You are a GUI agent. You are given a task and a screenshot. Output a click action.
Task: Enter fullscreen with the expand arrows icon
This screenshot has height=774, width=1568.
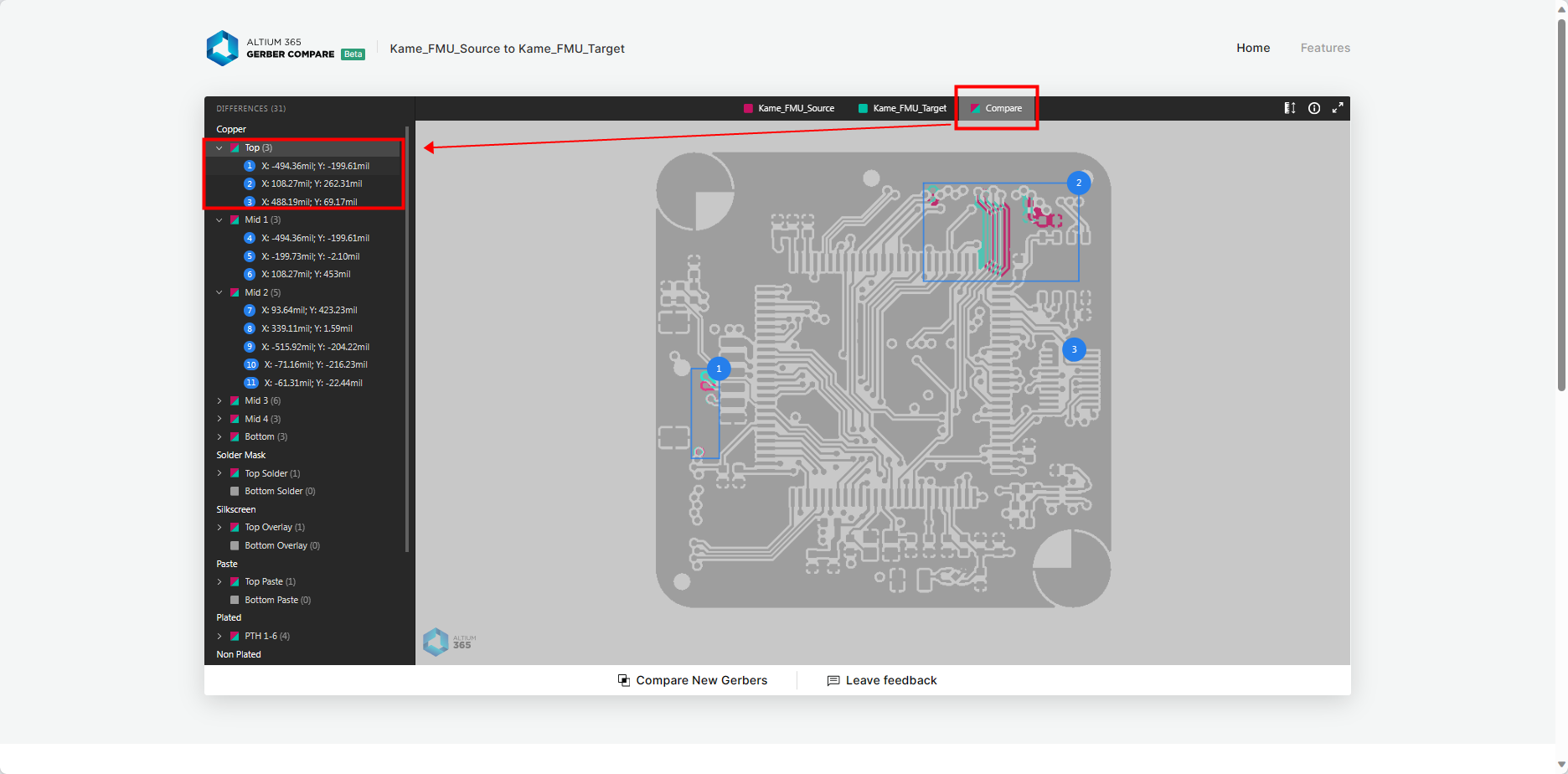tap(1338, 108)
